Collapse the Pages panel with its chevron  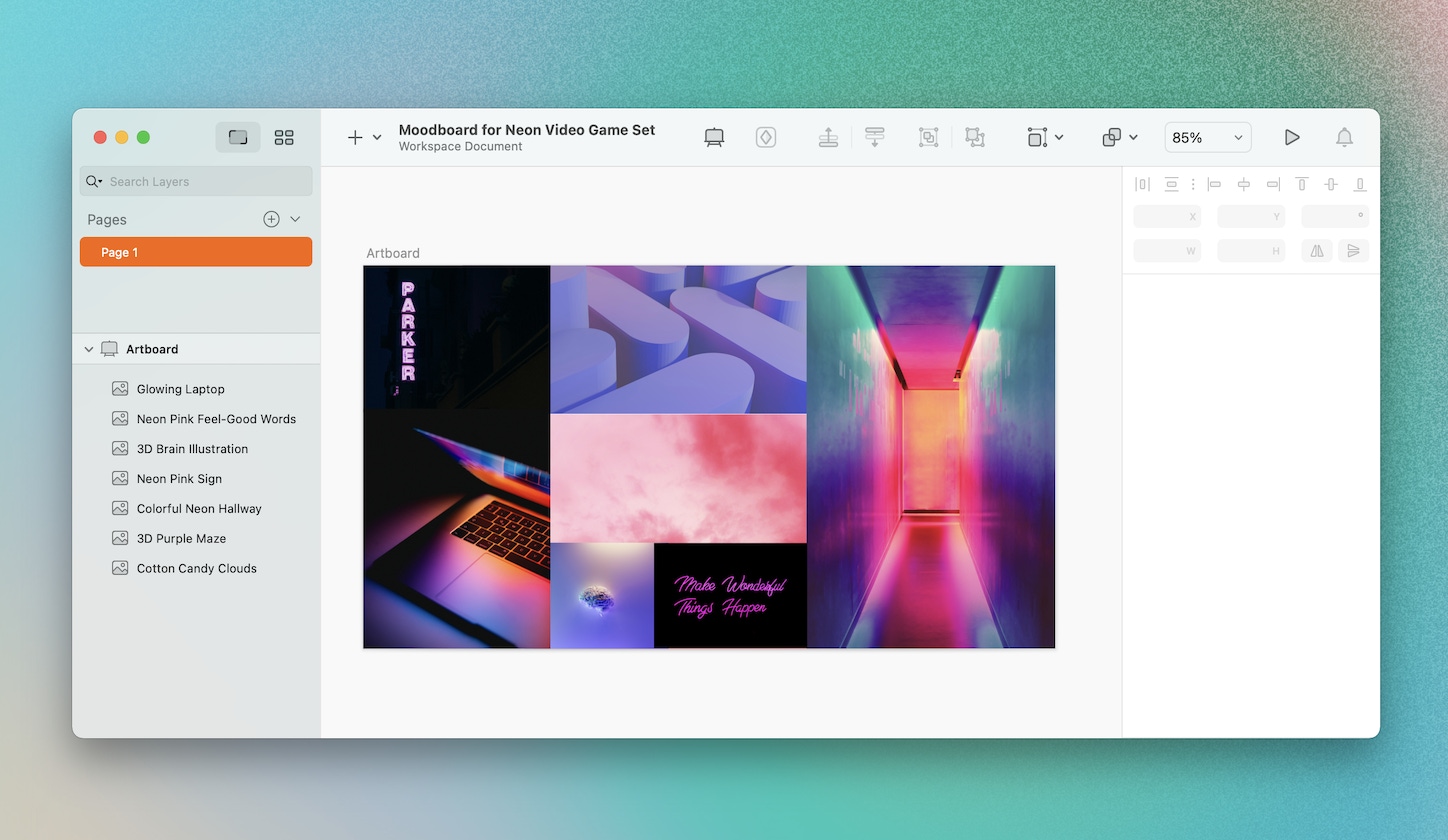(x=295, y=218)
